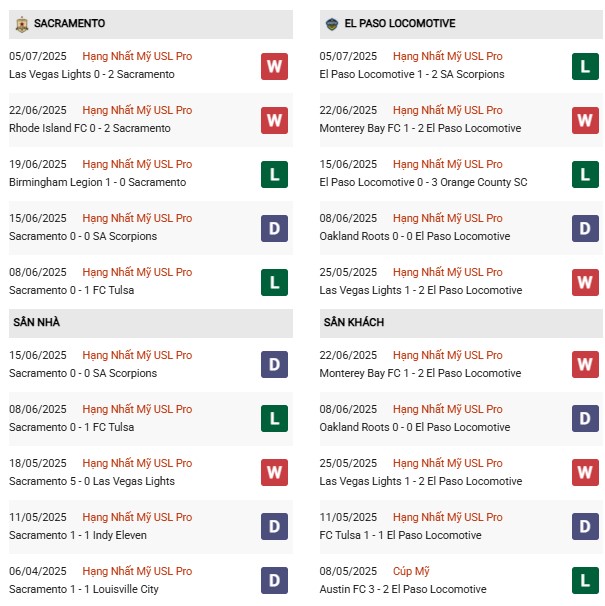
Task: Click the L badge for El Paso Locomotive 0 - 3 Orange County SC
Action: click(x=585, y=174)
